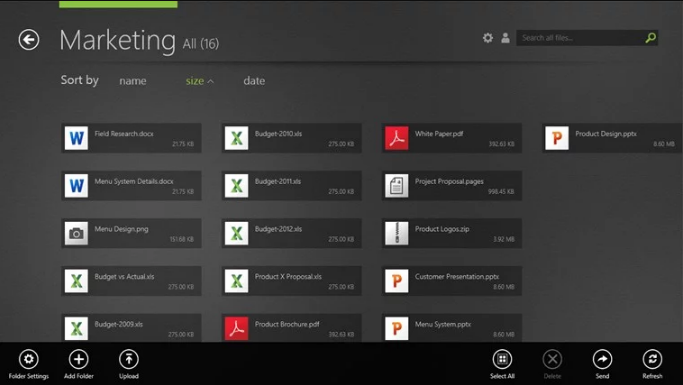Click the Budget vs Actual.xls file name
683x385 pixels.
[x=125, y=277]
